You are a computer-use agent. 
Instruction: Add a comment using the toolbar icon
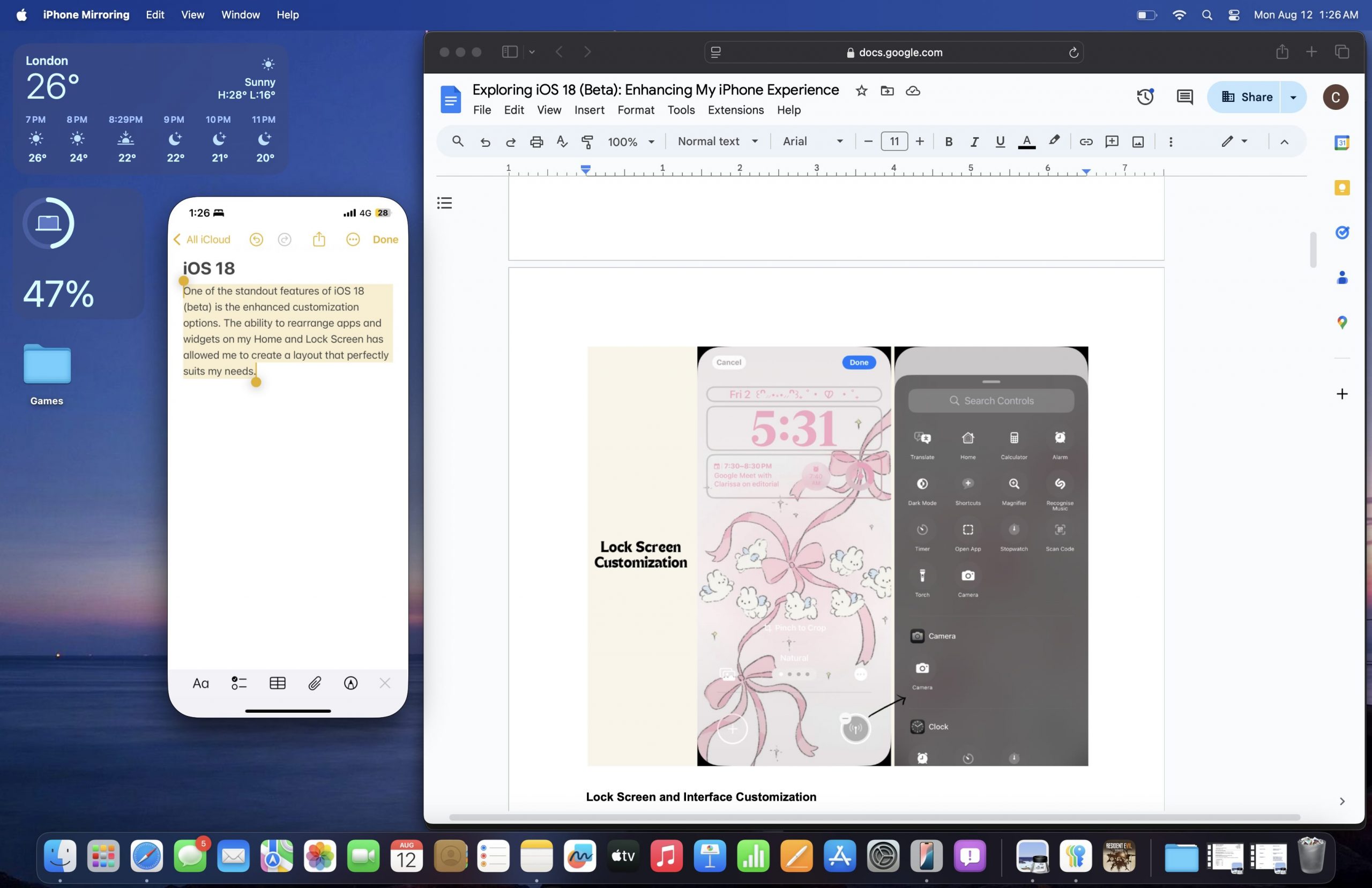click(1112, 142)
